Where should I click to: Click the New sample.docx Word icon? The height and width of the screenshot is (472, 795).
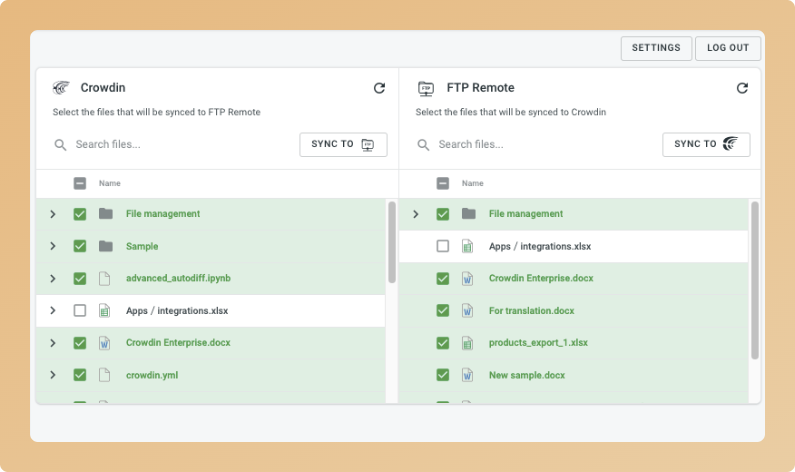tap(467, 375)
